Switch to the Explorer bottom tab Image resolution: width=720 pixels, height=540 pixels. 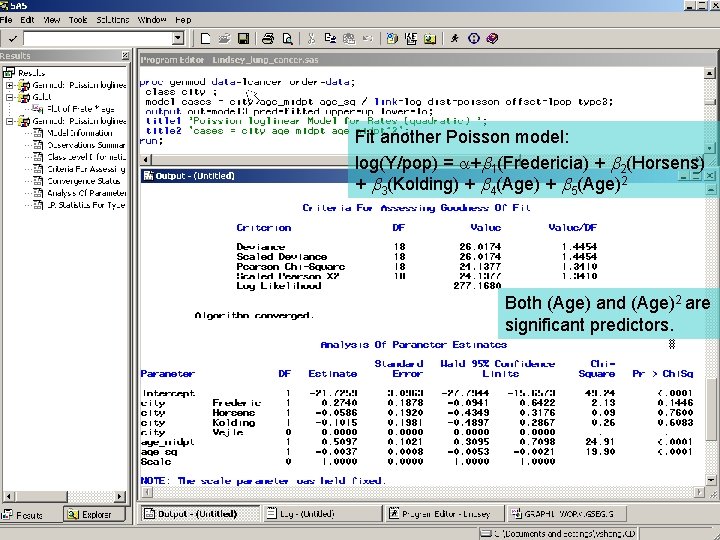click(x=95, y=515)
